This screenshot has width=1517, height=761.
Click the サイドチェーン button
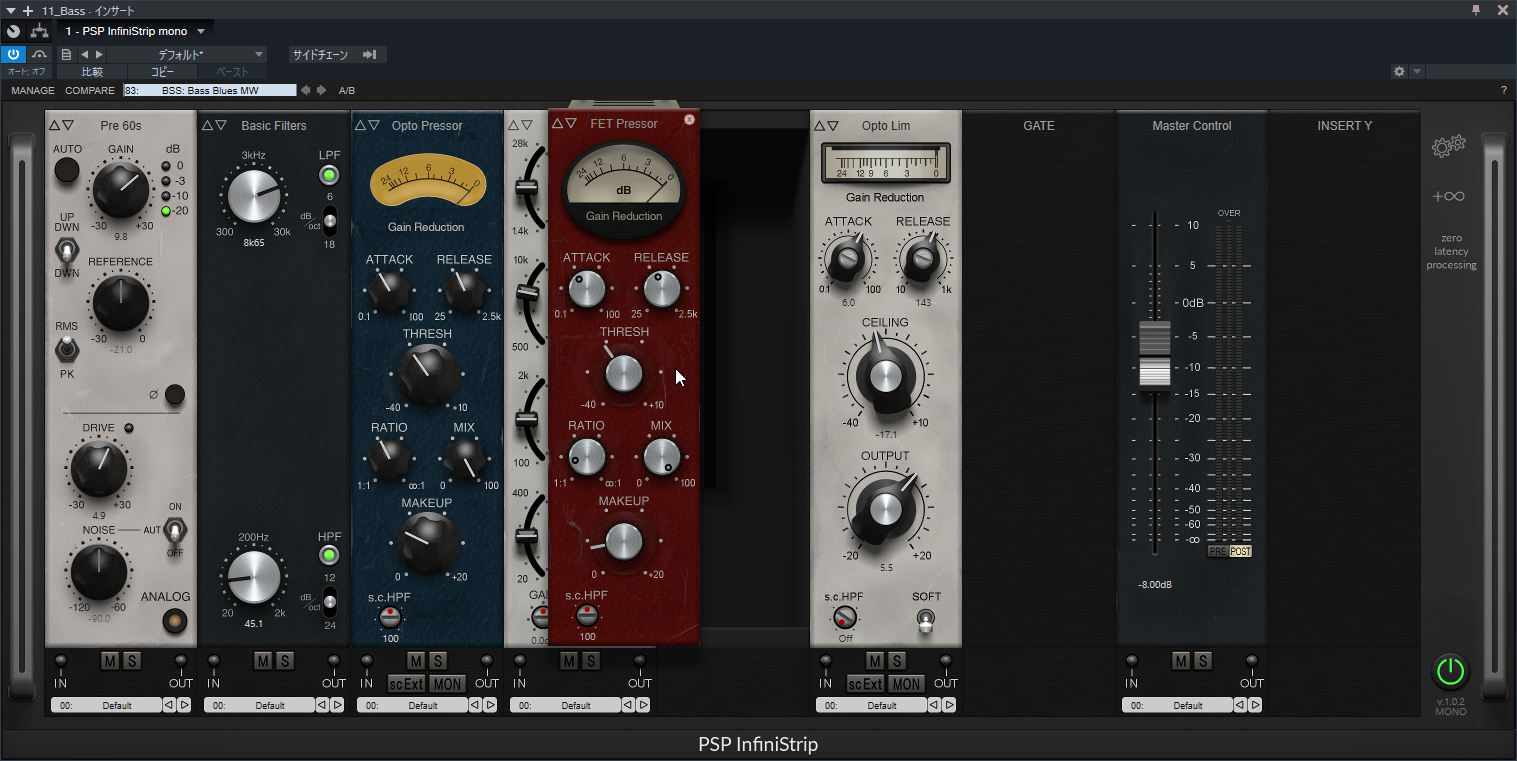coord(320,54)
